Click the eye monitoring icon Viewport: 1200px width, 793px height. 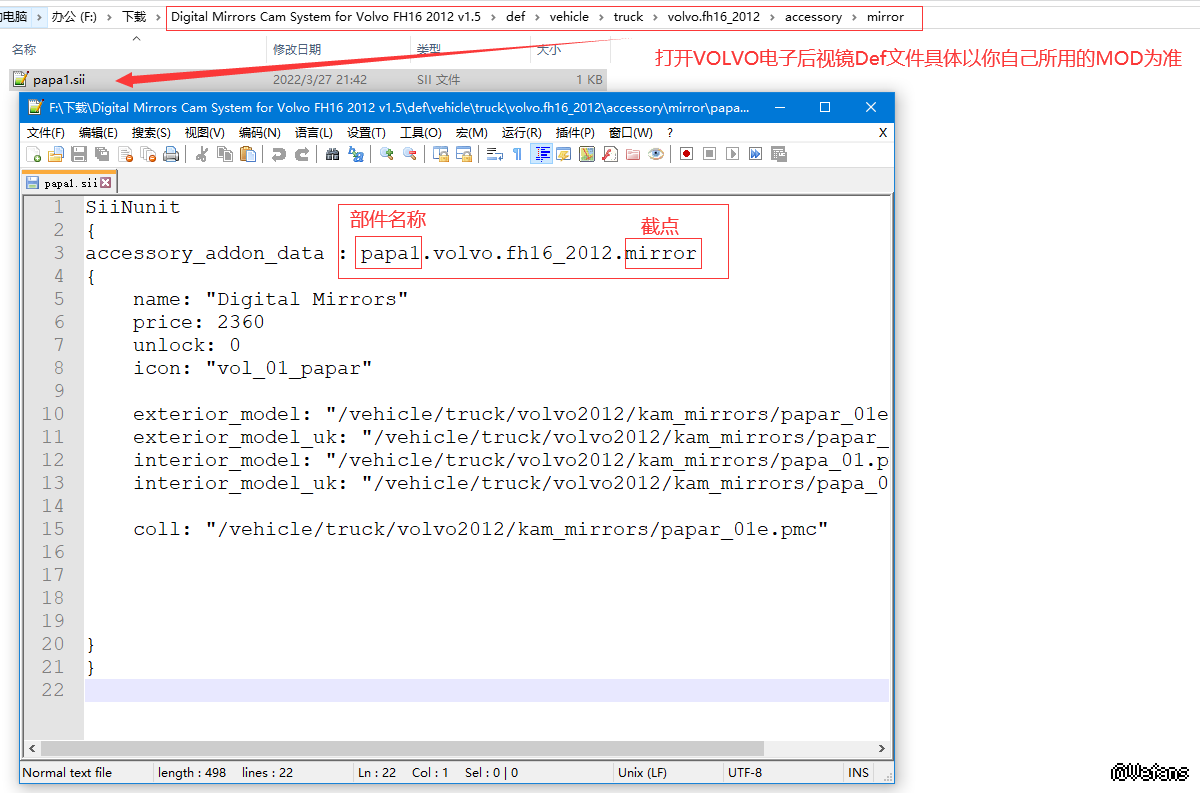656,154
